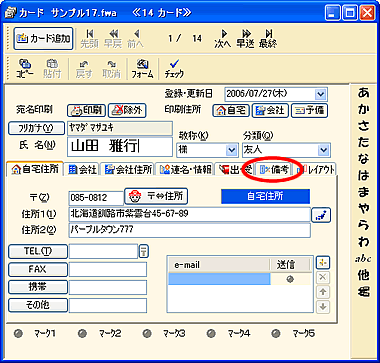Switch to the 備考 tab
Viewport: 380px width, 363px height.
pyautogui.click(x=274, y=170)
